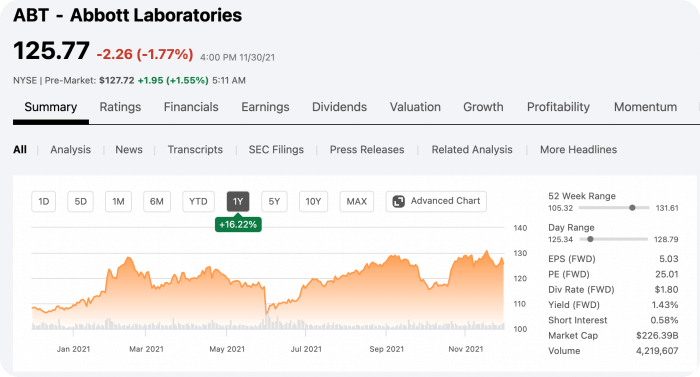Filter headlines by SEC Filings
700x377 pixels.
(276, 150)
